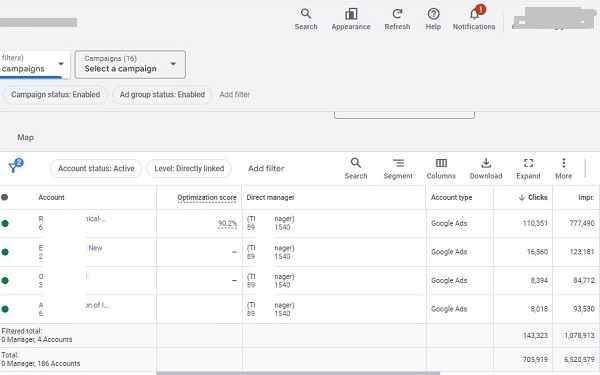This screenshot has height=375, width=600.
Task: Sort by the Clicks column header
Action: point(533,197)
